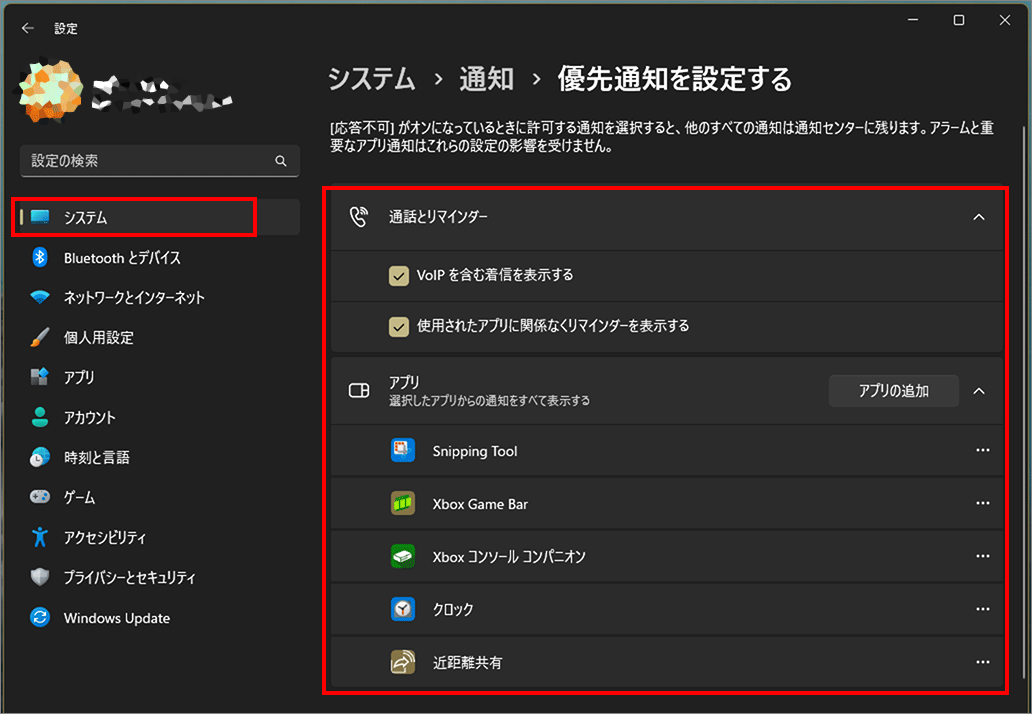This screenshot has width=1032, height=714.
Task: Open the more options menu for Snipping Tool
Action: click(x=983, y=450)
